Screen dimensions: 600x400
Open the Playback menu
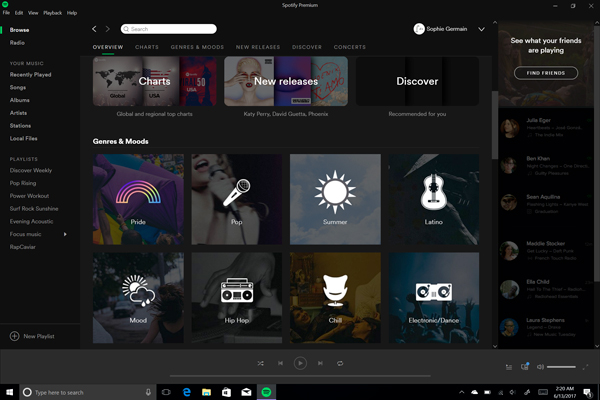click(x=52, y=13)
